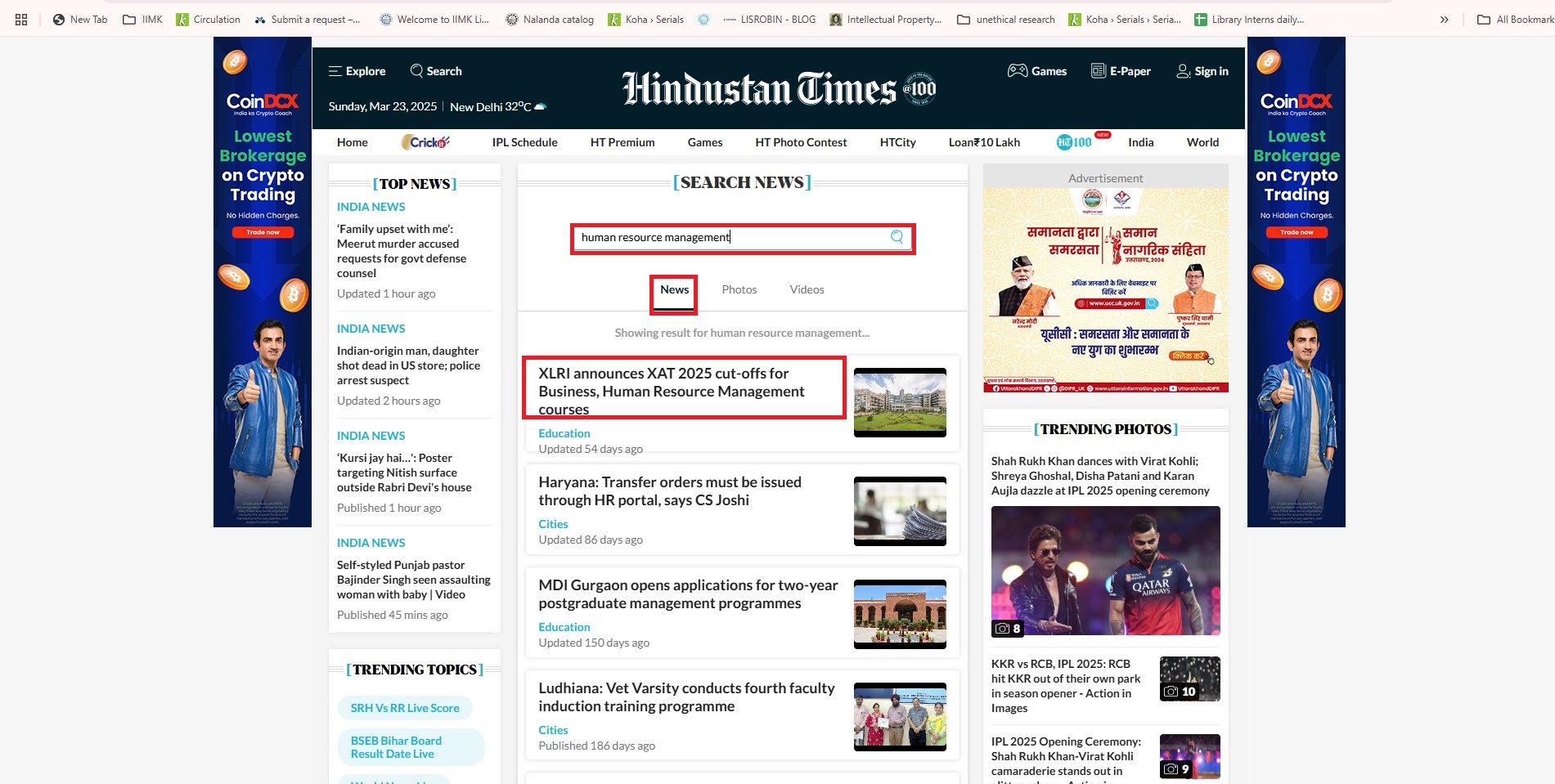Expand hidden bookmarks chevron
This screenshot has height=784, width=1555.
[x=1444, y=20]
